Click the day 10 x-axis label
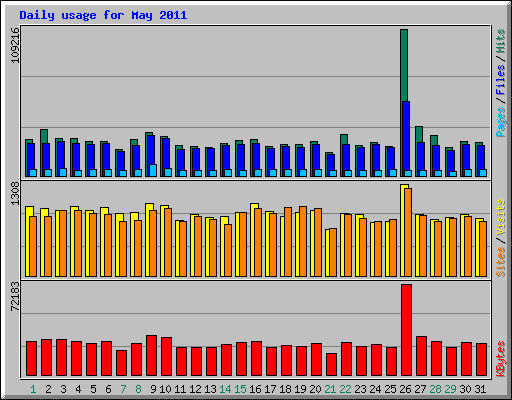 [165, 389]
